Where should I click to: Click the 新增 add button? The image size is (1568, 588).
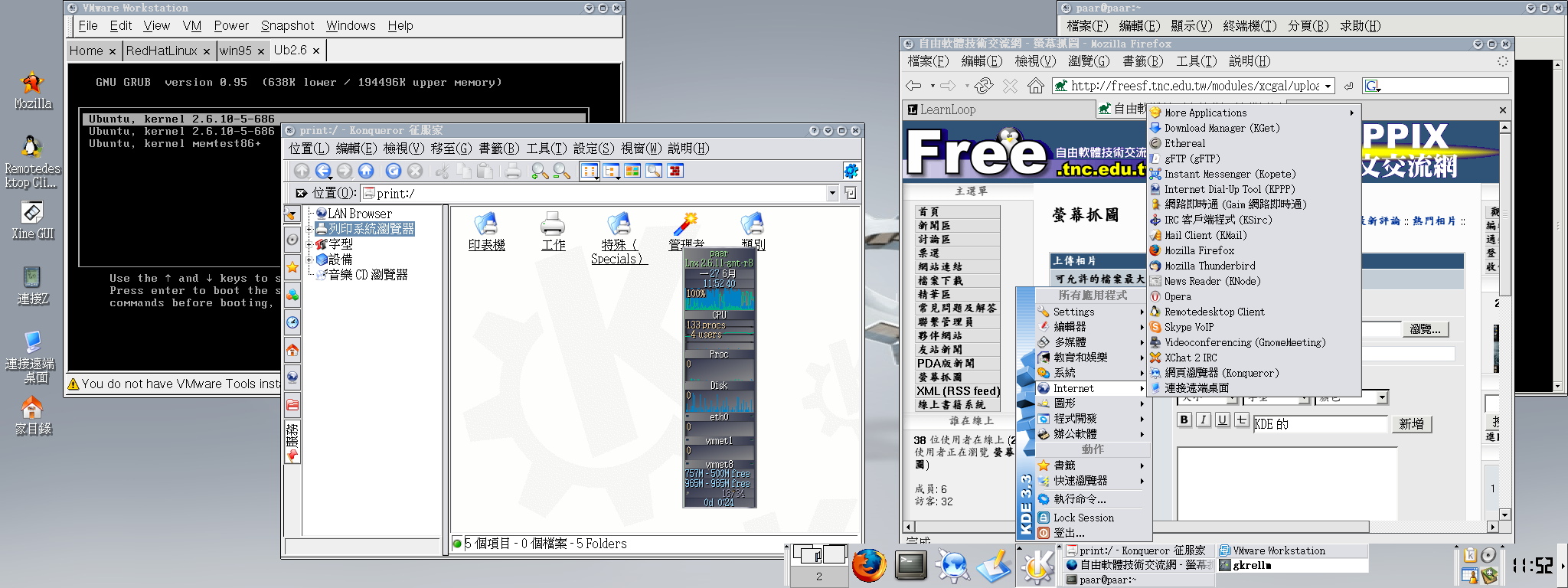1411,424
